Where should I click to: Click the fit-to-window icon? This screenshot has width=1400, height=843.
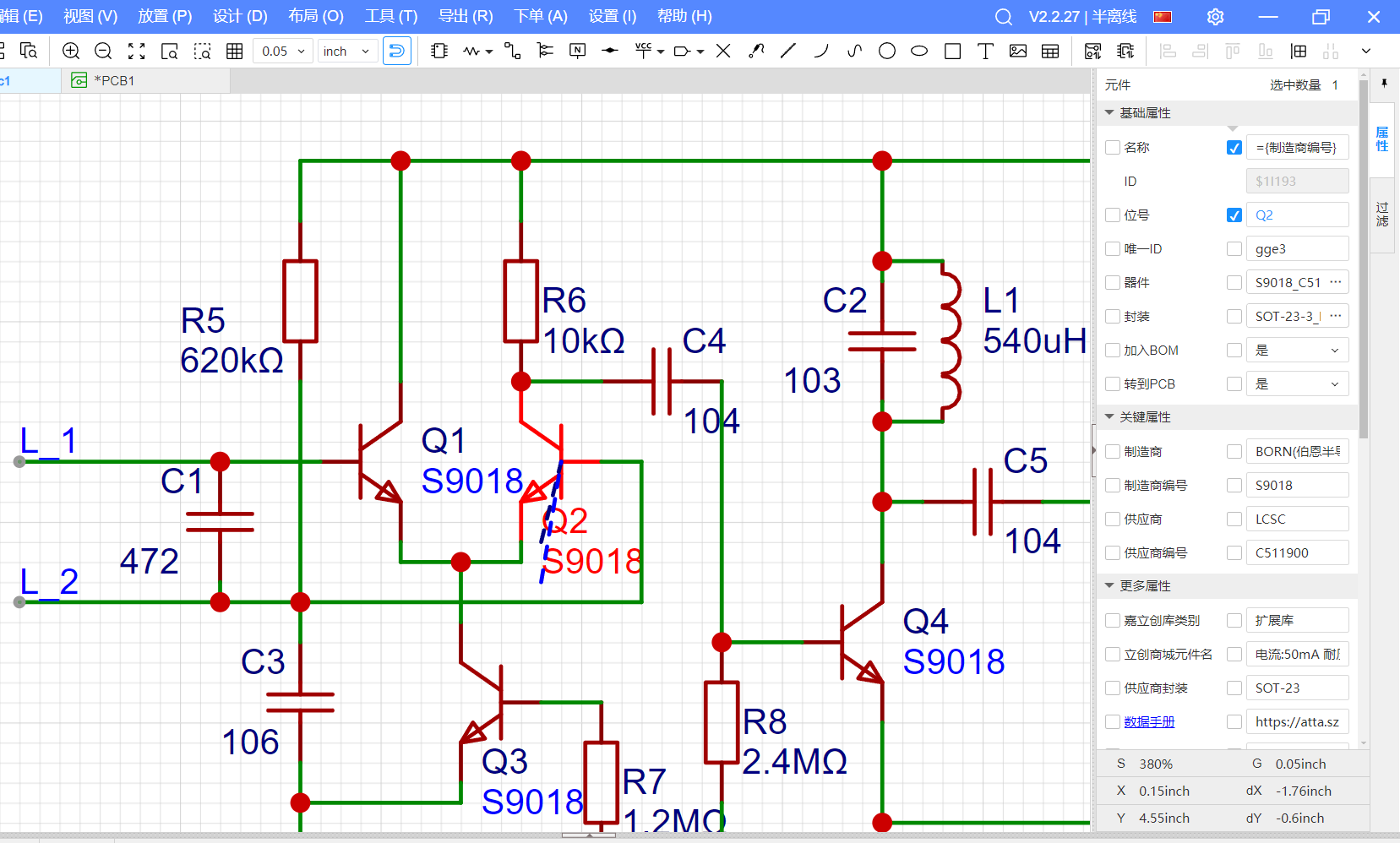(x=136, y=52)
